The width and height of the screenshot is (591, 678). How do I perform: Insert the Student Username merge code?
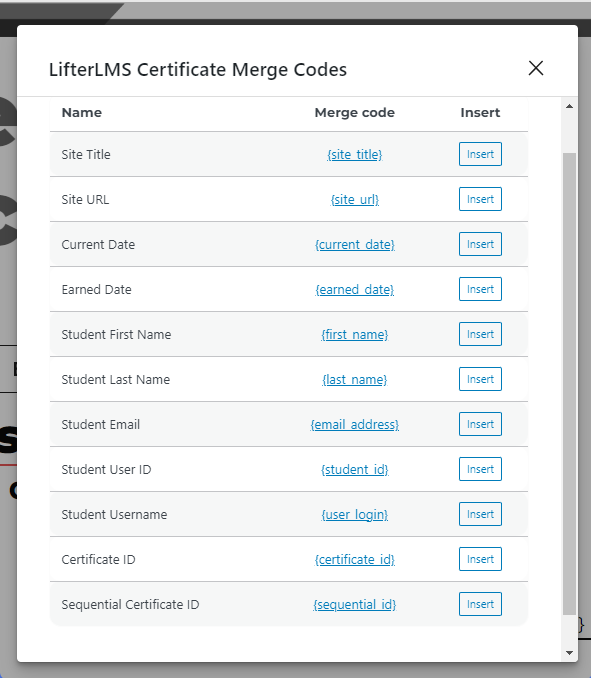point(480,514)
